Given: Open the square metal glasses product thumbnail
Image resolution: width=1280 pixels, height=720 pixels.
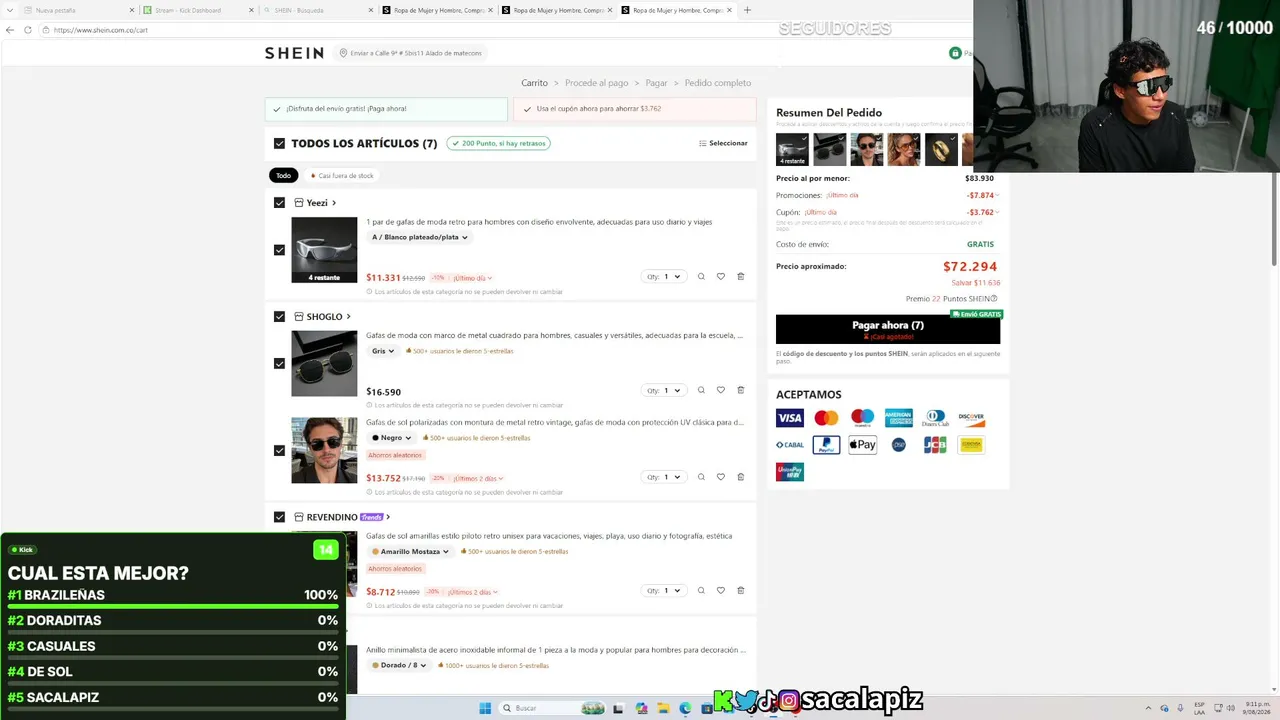Looking at the screenshot, I should [324, 364].
